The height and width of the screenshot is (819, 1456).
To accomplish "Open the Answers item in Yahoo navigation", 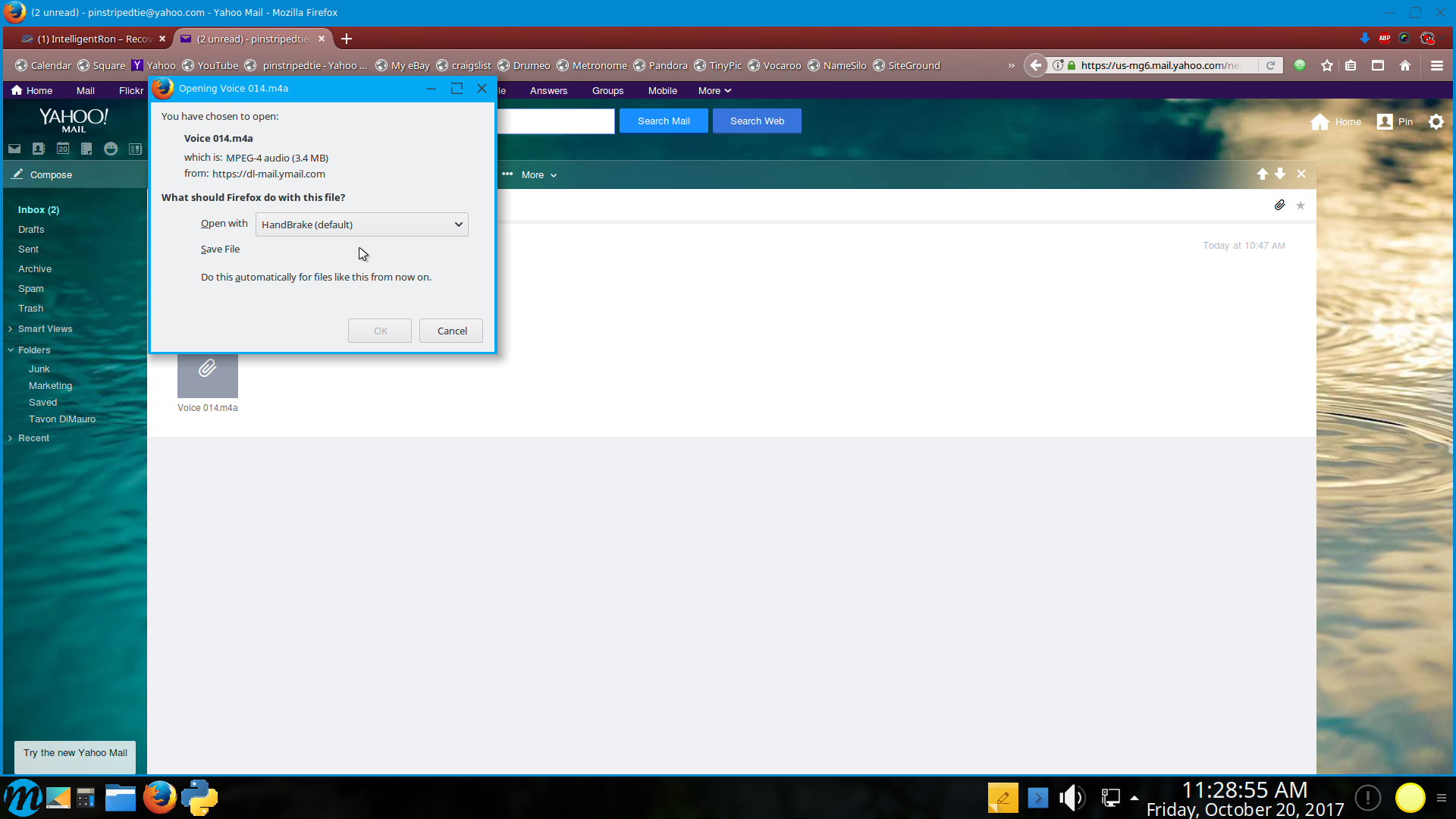I will tap(548, 90).
